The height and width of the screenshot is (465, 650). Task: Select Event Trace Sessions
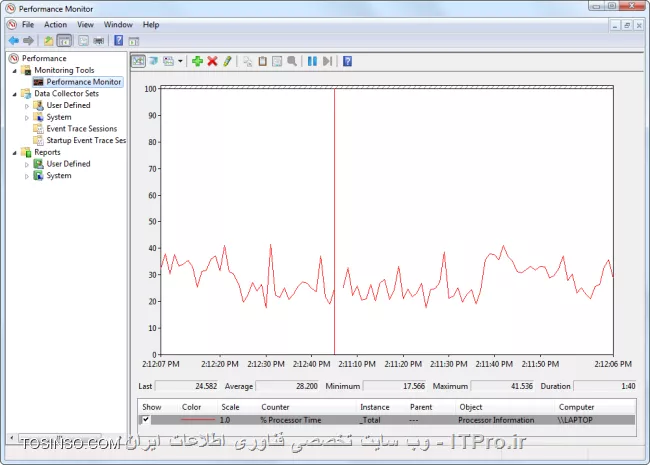click(82, 128)
